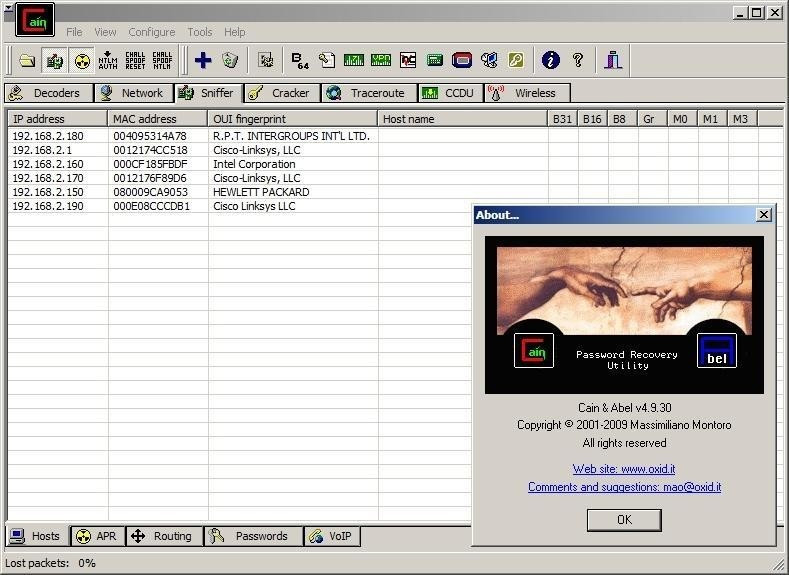Click the recycle bin remove icon

pos(230,61)
